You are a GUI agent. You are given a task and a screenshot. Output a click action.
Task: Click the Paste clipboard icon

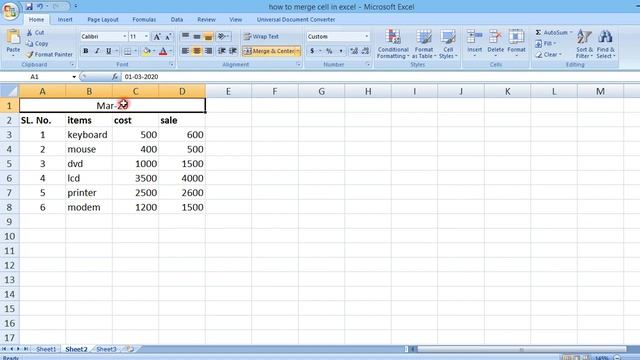click(13, 37)
